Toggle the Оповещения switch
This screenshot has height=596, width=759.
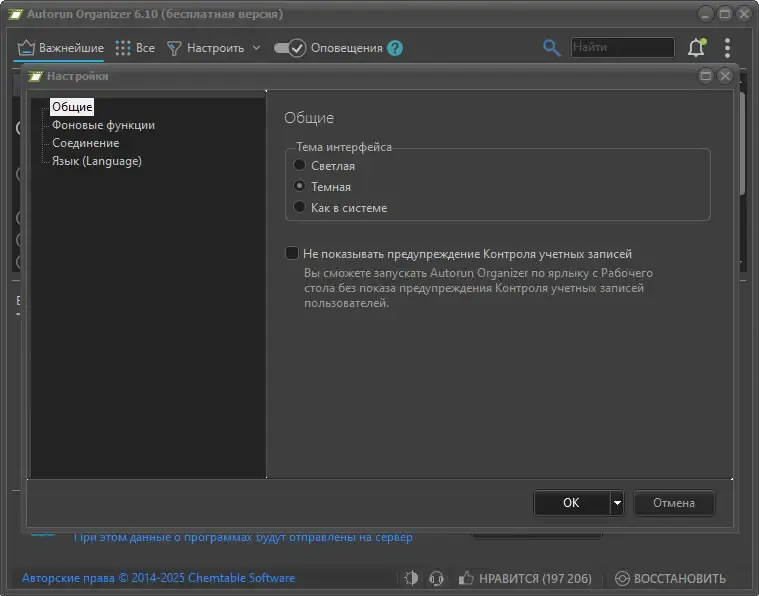coord(289,48)
